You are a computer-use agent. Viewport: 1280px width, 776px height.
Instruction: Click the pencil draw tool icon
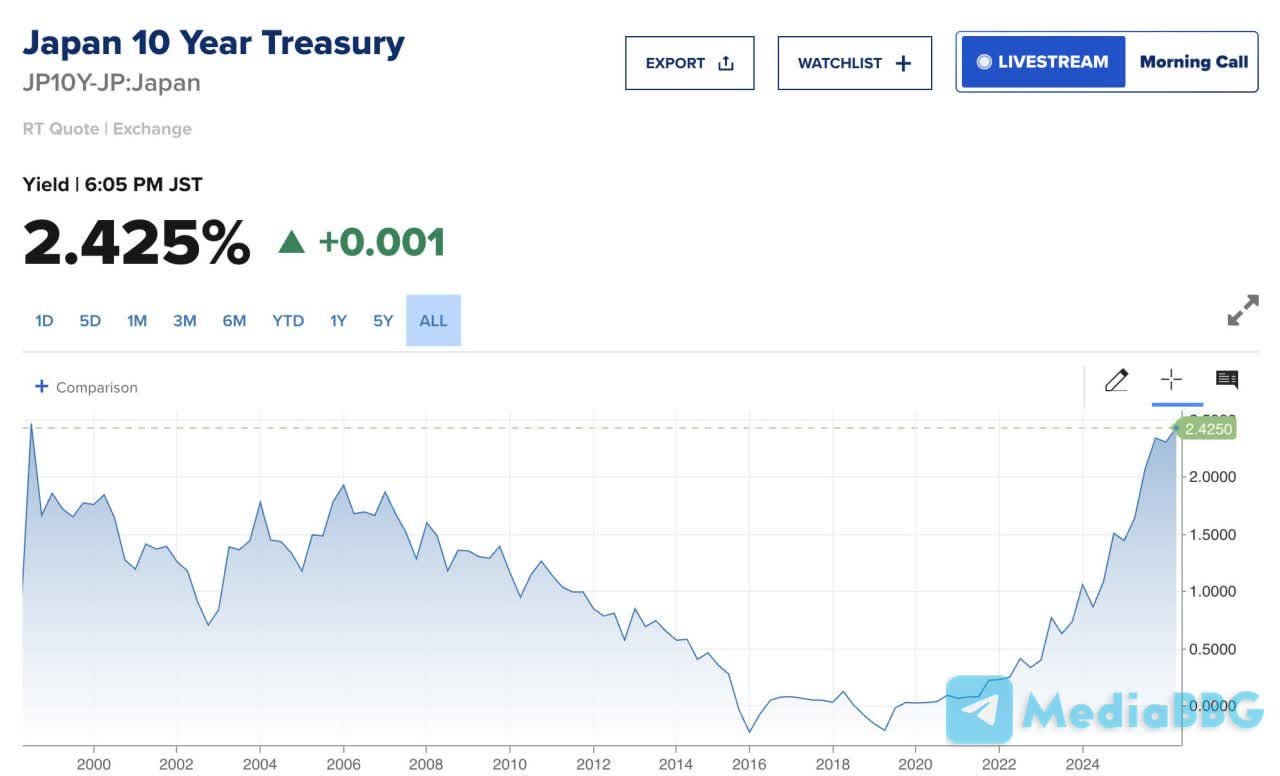1116,380
